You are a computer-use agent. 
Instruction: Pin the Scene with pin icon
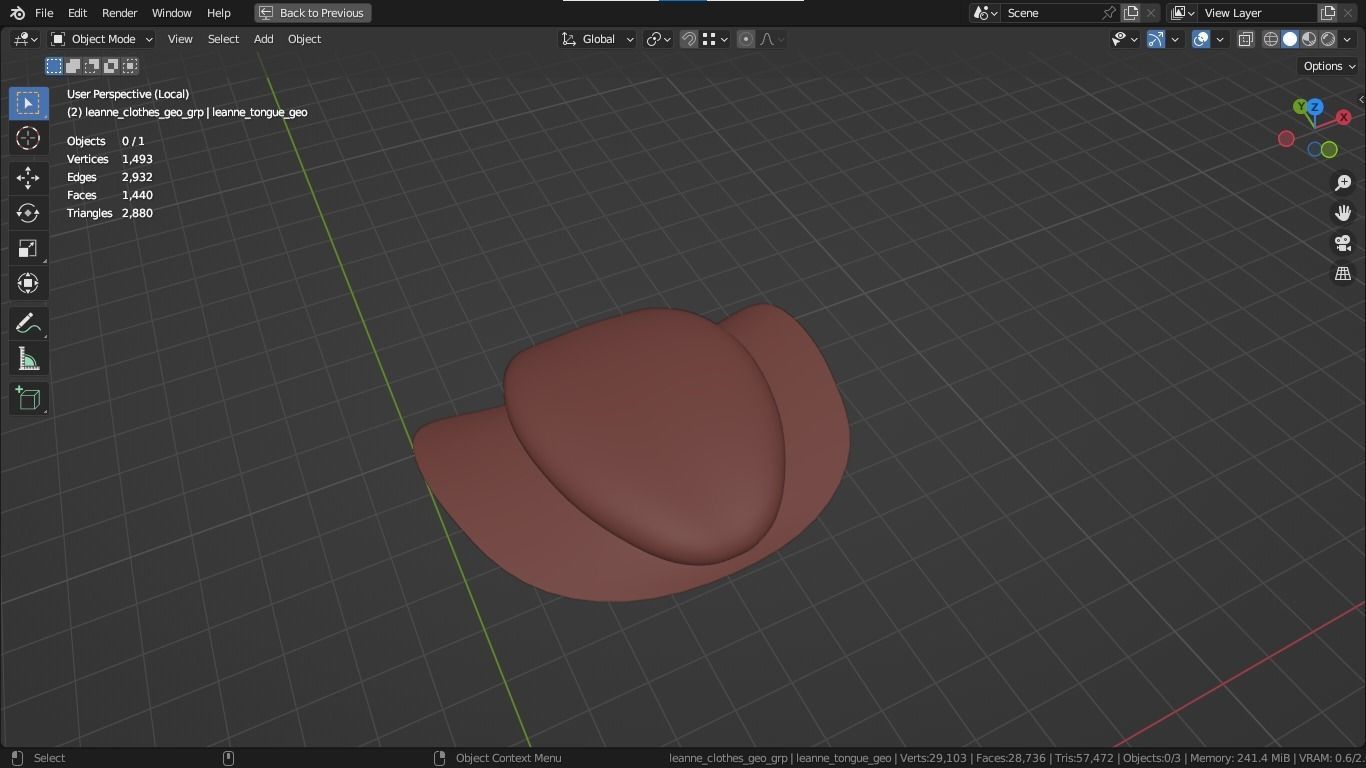(1109, 13)
